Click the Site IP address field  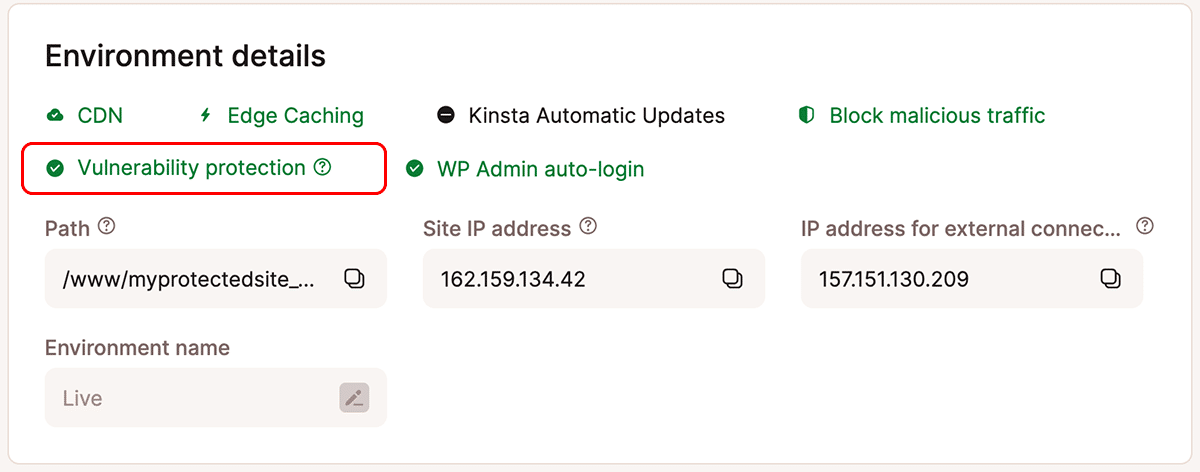(594, 278)
